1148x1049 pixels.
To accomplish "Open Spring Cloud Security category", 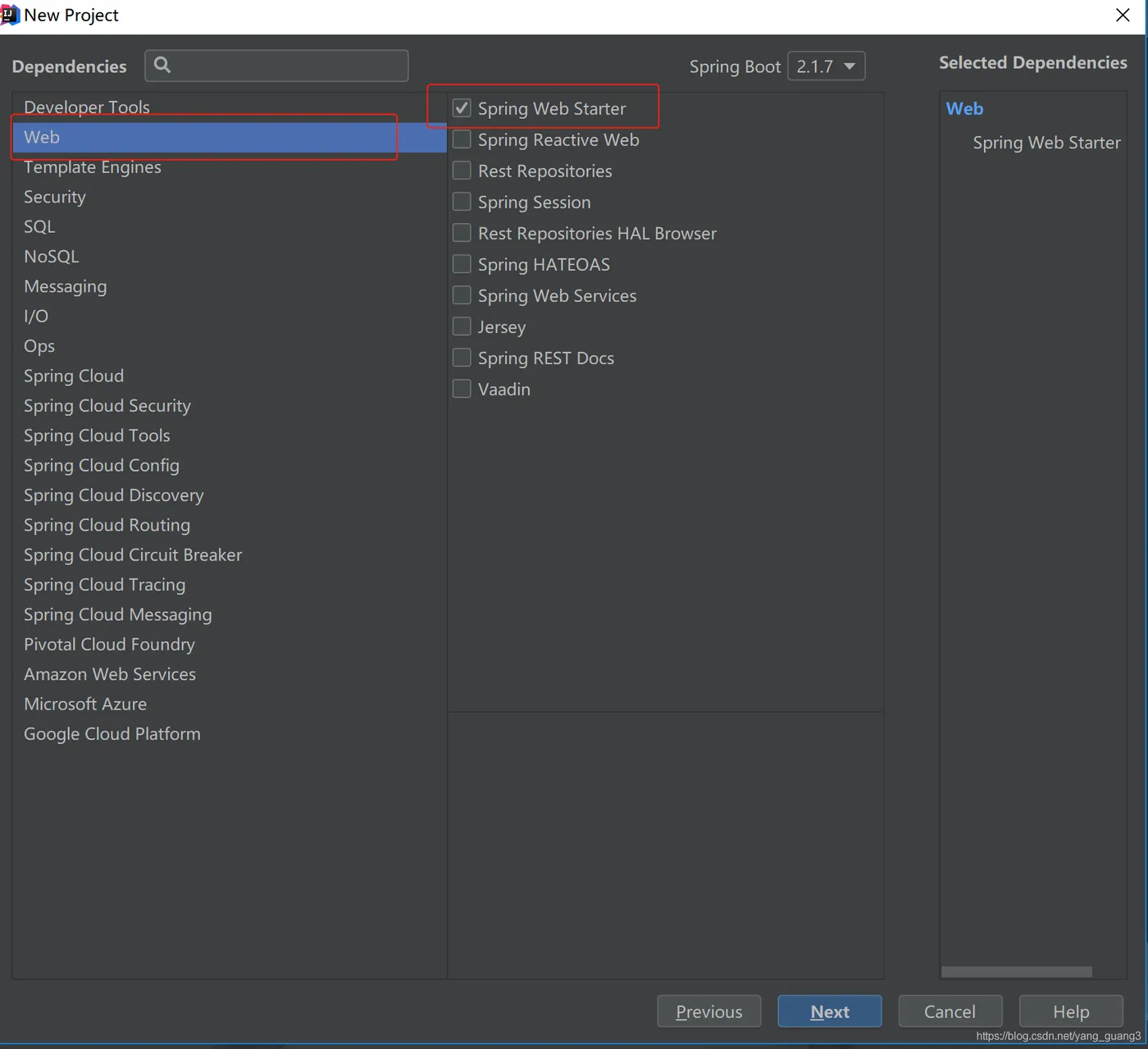I will [x=230, y=406].
